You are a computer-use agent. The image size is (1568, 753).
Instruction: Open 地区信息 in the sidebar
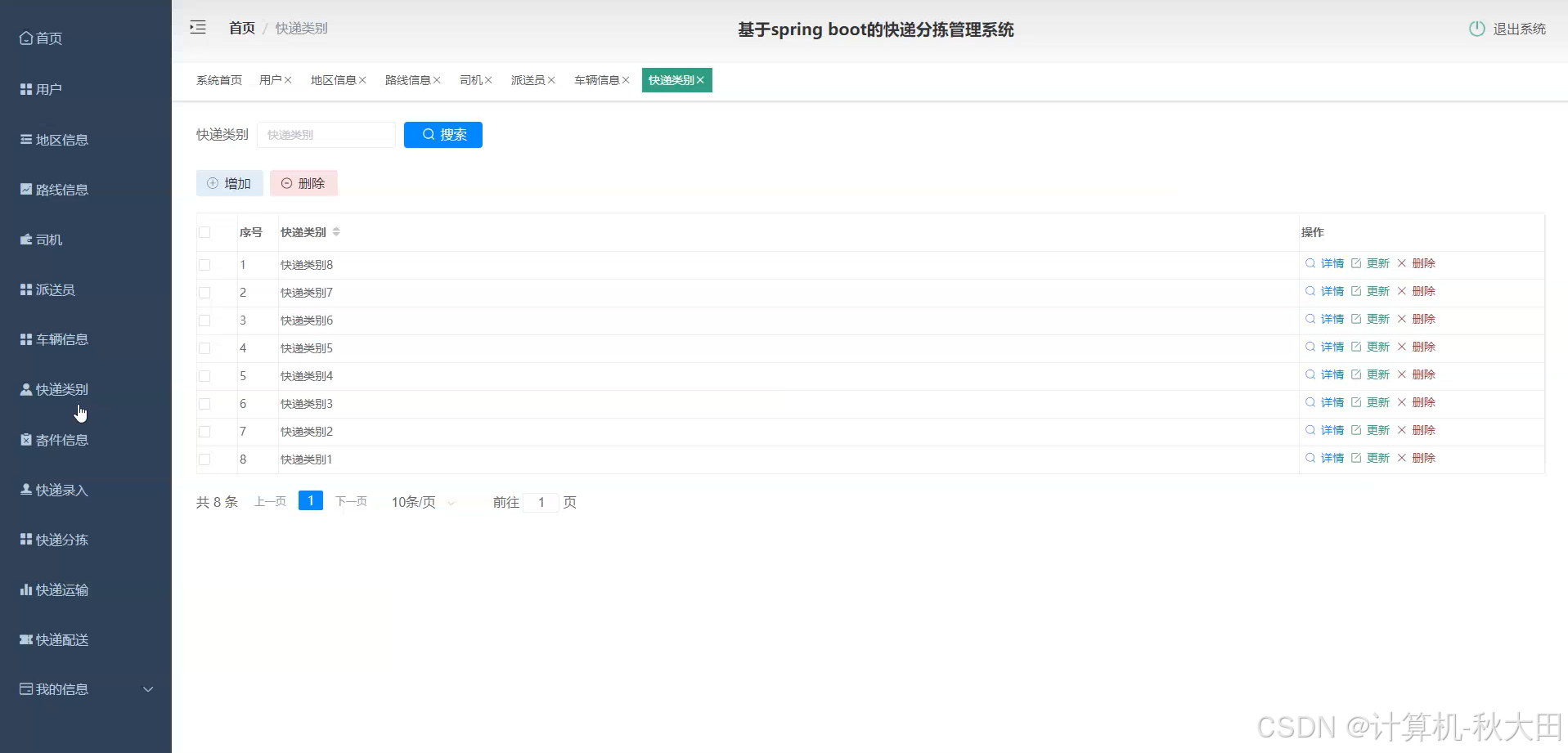pos(54,140)
